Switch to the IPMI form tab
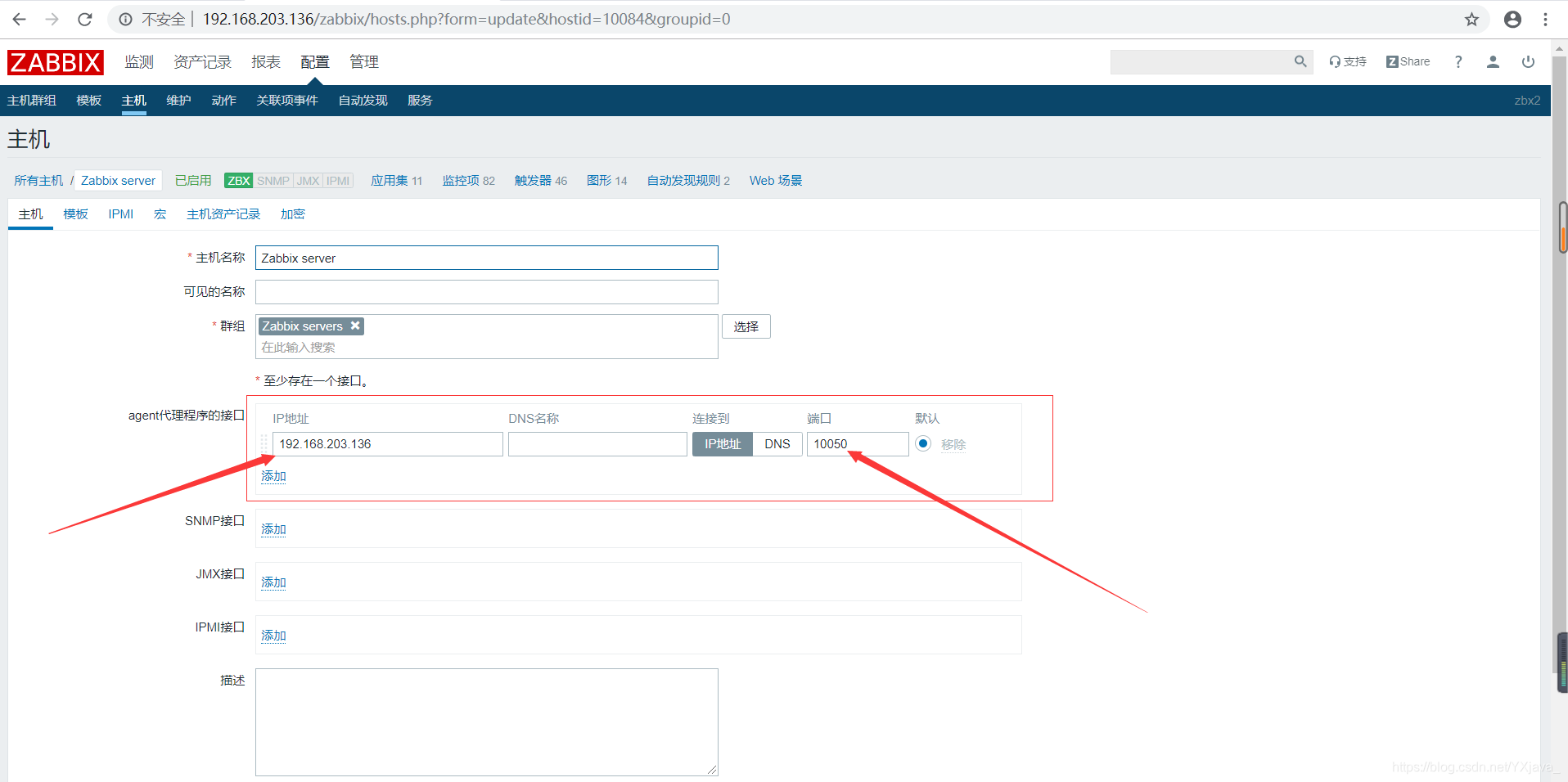Screen dimensions: 1568x782 point(121,214)
